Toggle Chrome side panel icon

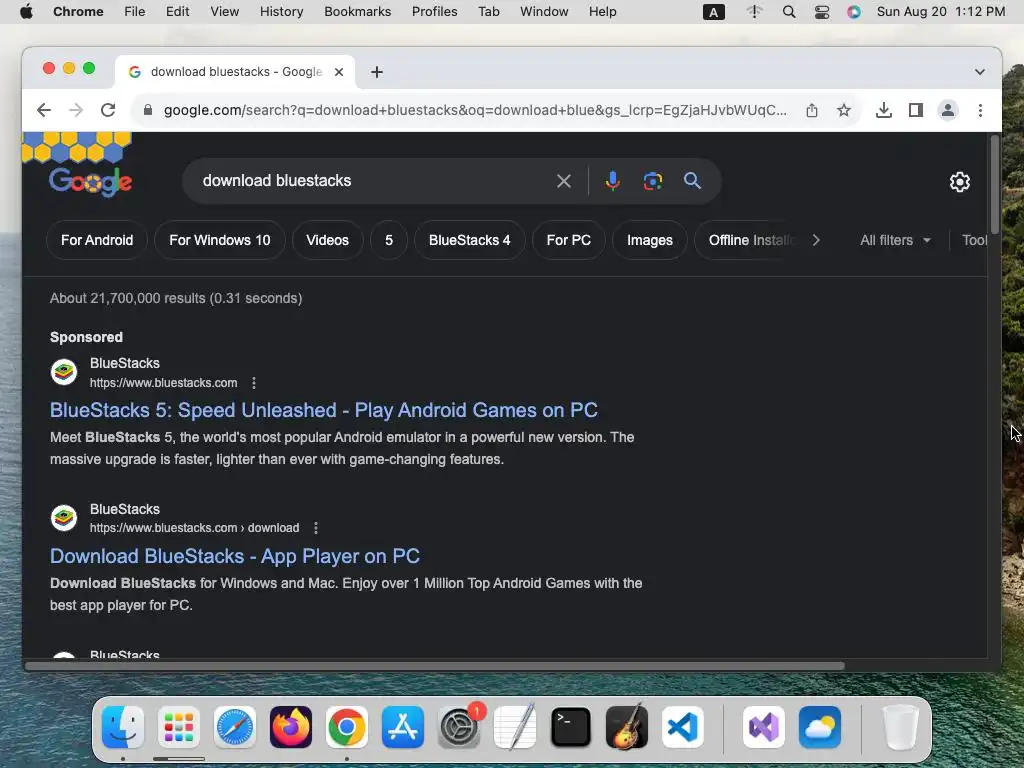click(x=916, y=110)
